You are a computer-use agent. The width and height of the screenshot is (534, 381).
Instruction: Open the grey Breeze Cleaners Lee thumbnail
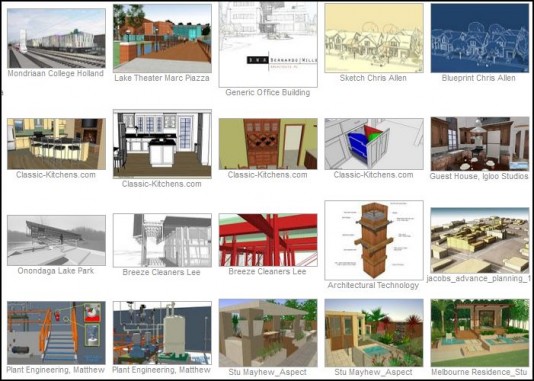pos(162,240)
